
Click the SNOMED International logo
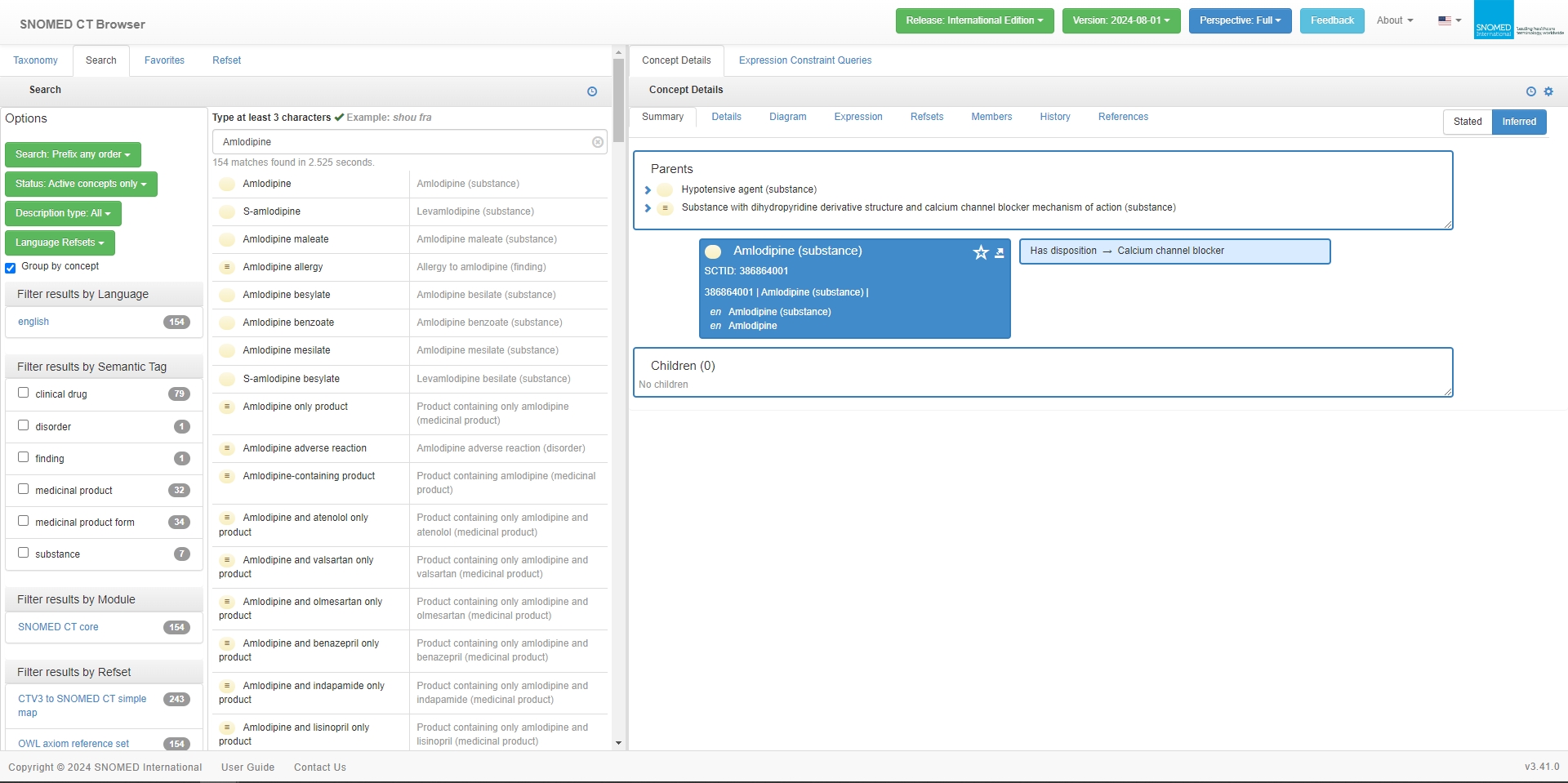point(1519,20)
